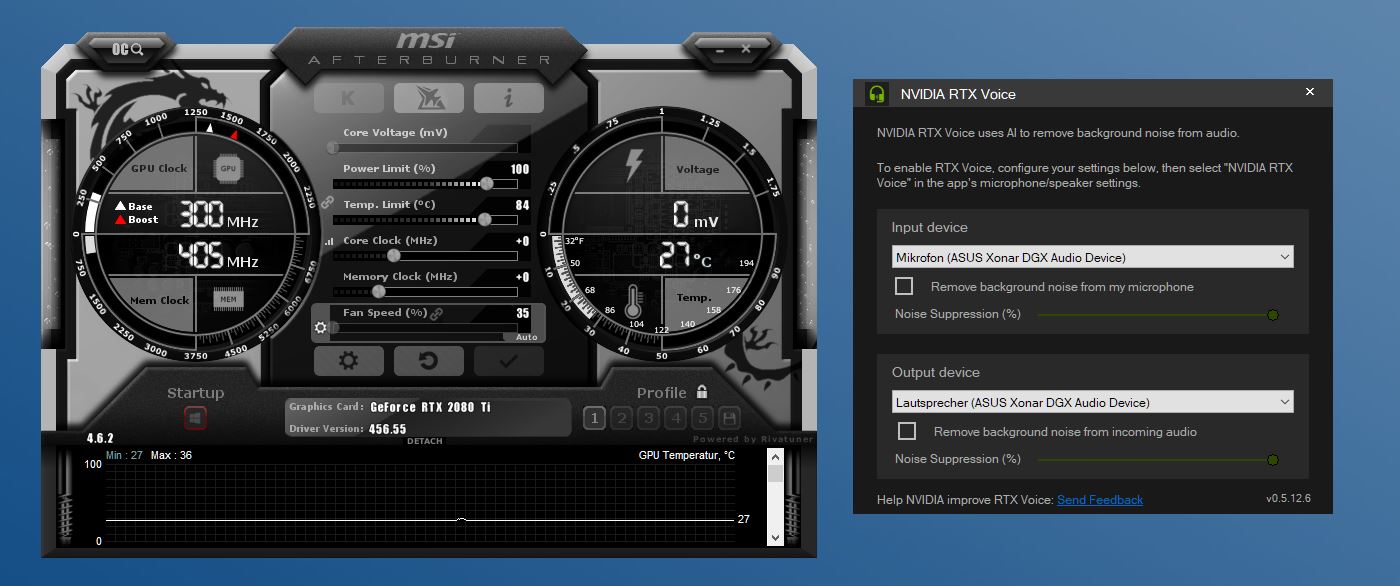Image resolution: width=1400 pixels, height=586 pixels.
Task: Select profile slot 2
Action: pyautogui.click(x=622, y=418)
